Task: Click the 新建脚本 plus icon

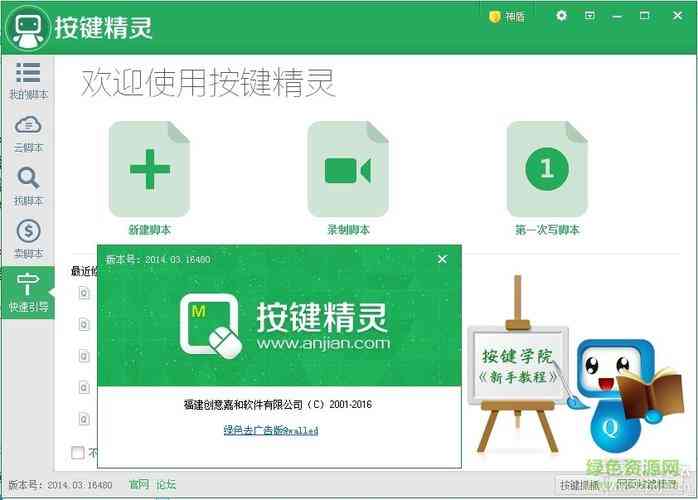Action: point(149,170)
